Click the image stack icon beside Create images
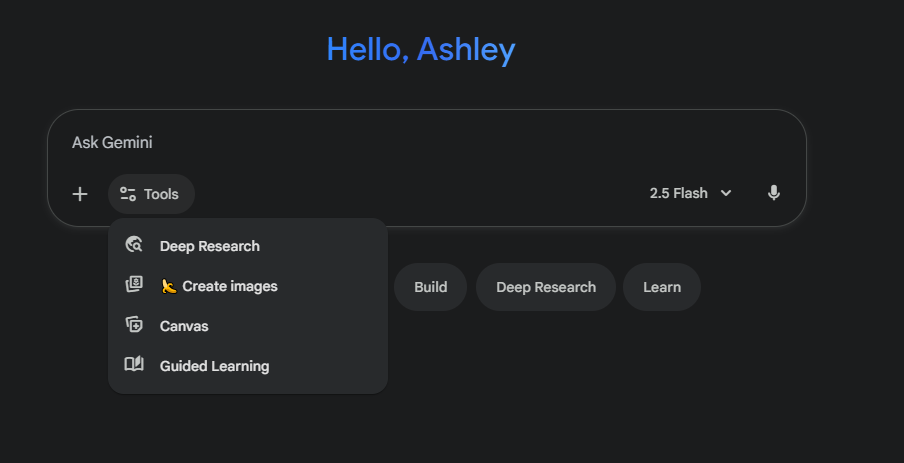 tap(134, 285)
